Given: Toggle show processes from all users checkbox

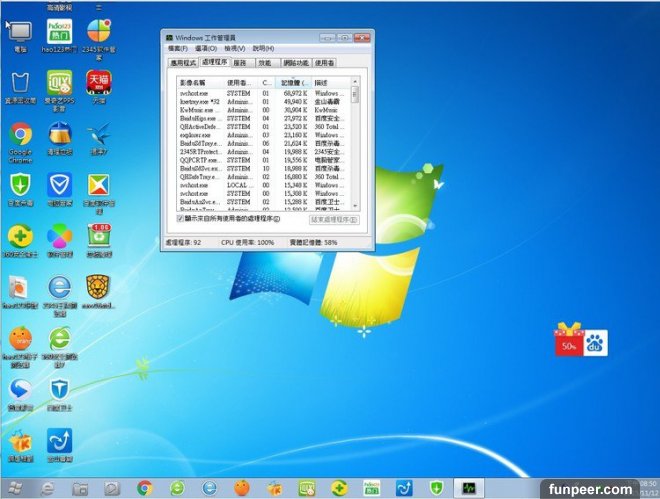Looking at the screenshot, I should click(x=181, y=217).
